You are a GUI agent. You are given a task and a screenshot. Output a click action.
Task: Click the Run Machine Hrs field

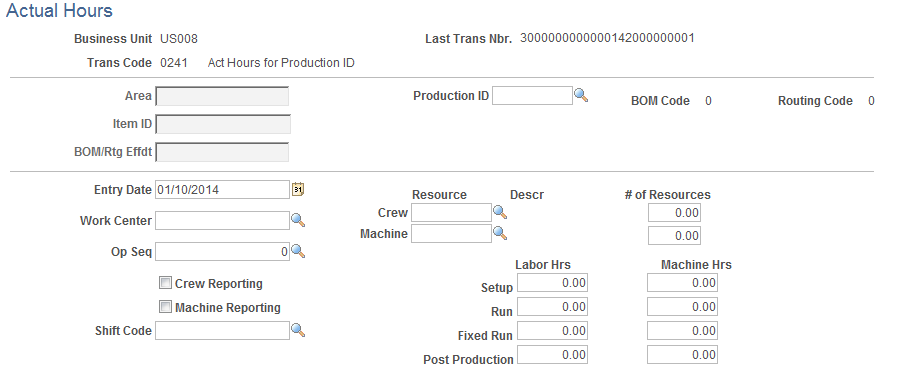pyautogui.click(x=682, y=307)
